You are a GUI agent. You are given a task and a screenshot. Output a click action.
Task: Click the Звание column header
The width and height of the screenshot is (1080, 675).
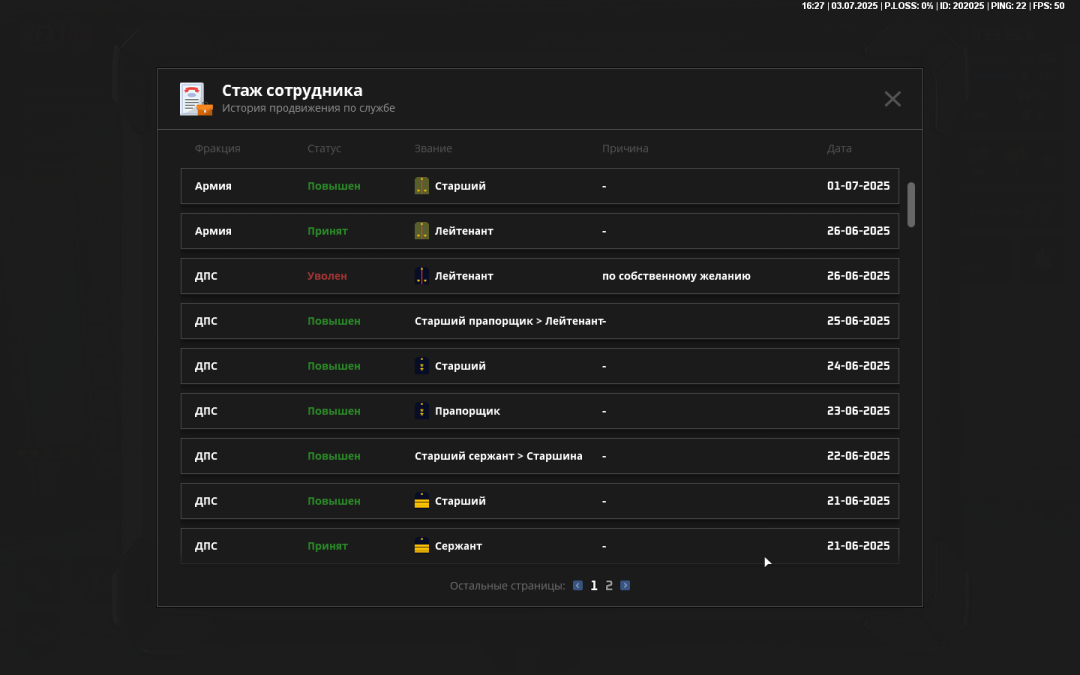coord(433,148)
